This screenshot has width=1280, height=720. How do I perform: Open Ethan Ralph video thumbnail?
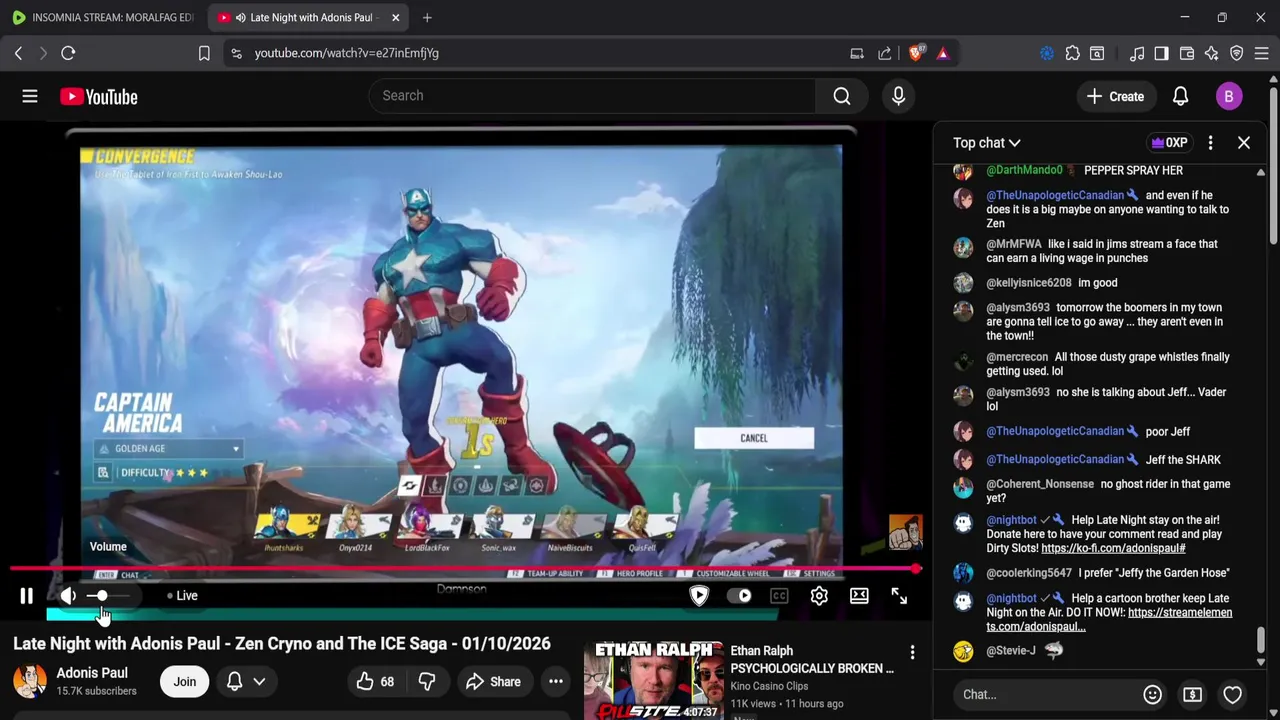pyautogui.click(x=652, y=680)
